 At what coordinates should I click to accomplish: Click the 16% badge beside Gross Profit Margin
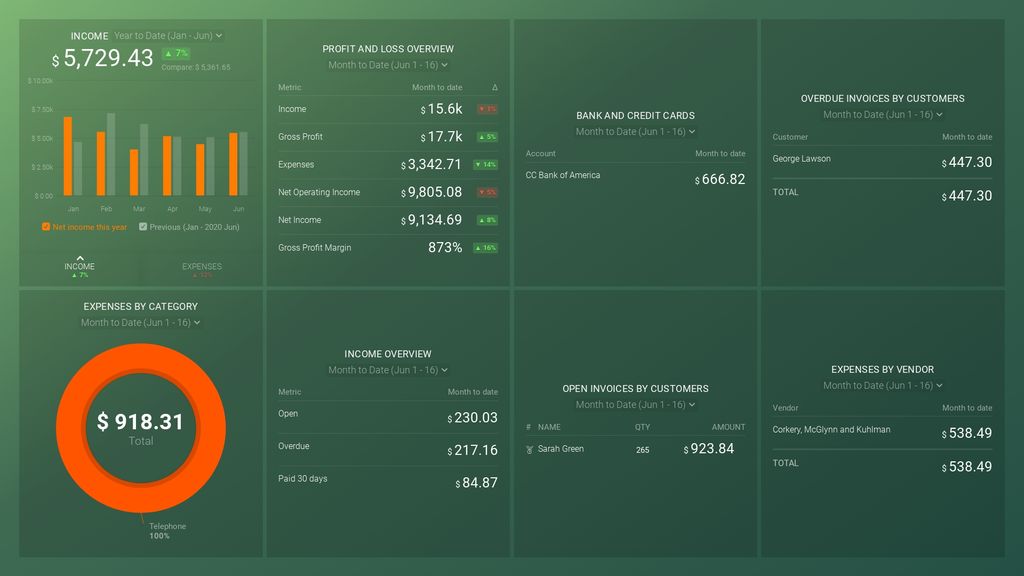point(487,247)
